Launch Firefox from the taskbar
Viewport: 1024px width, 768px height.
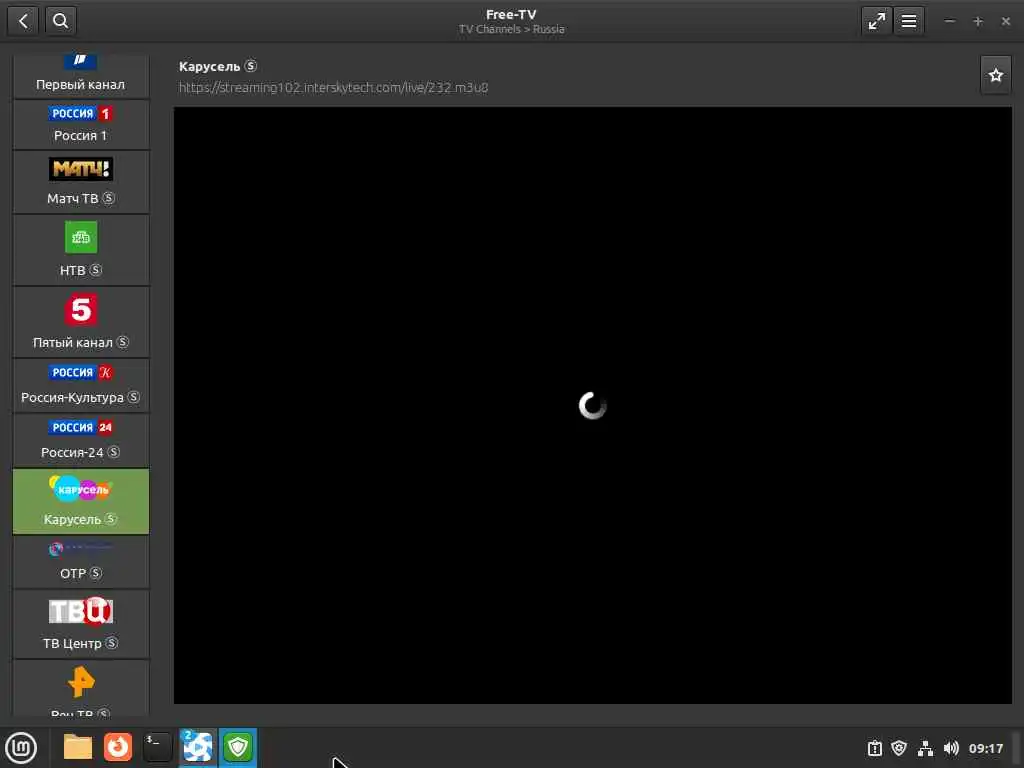coord(118,747)
